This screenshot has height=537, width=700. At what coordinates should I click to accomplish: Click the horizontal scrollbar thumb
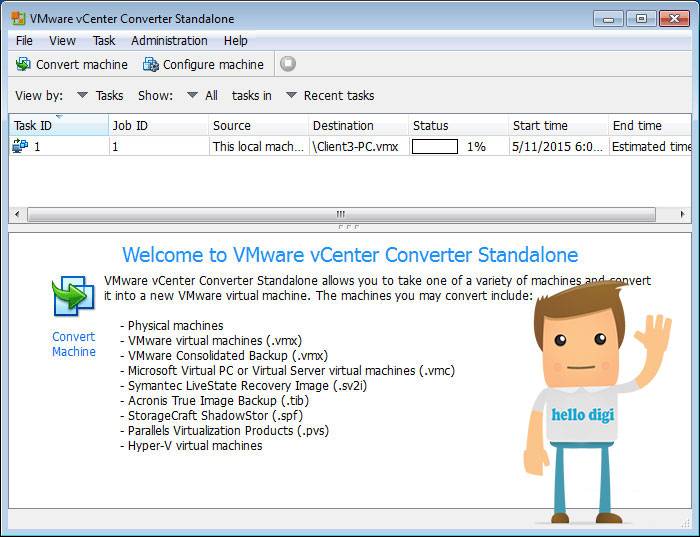point(342,214)
